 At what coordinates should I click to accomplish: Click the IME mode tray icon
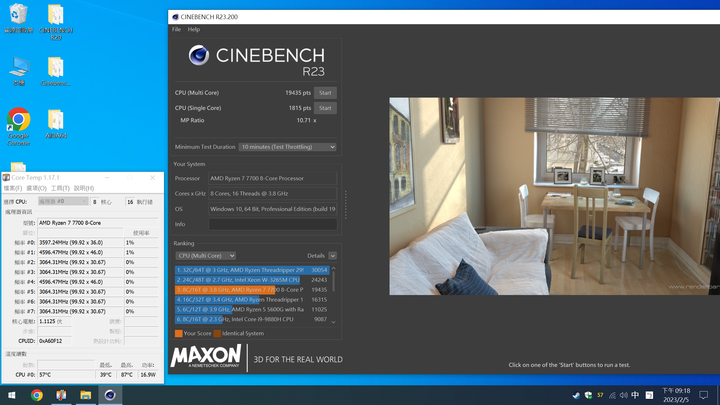click(x=649, y=395)
